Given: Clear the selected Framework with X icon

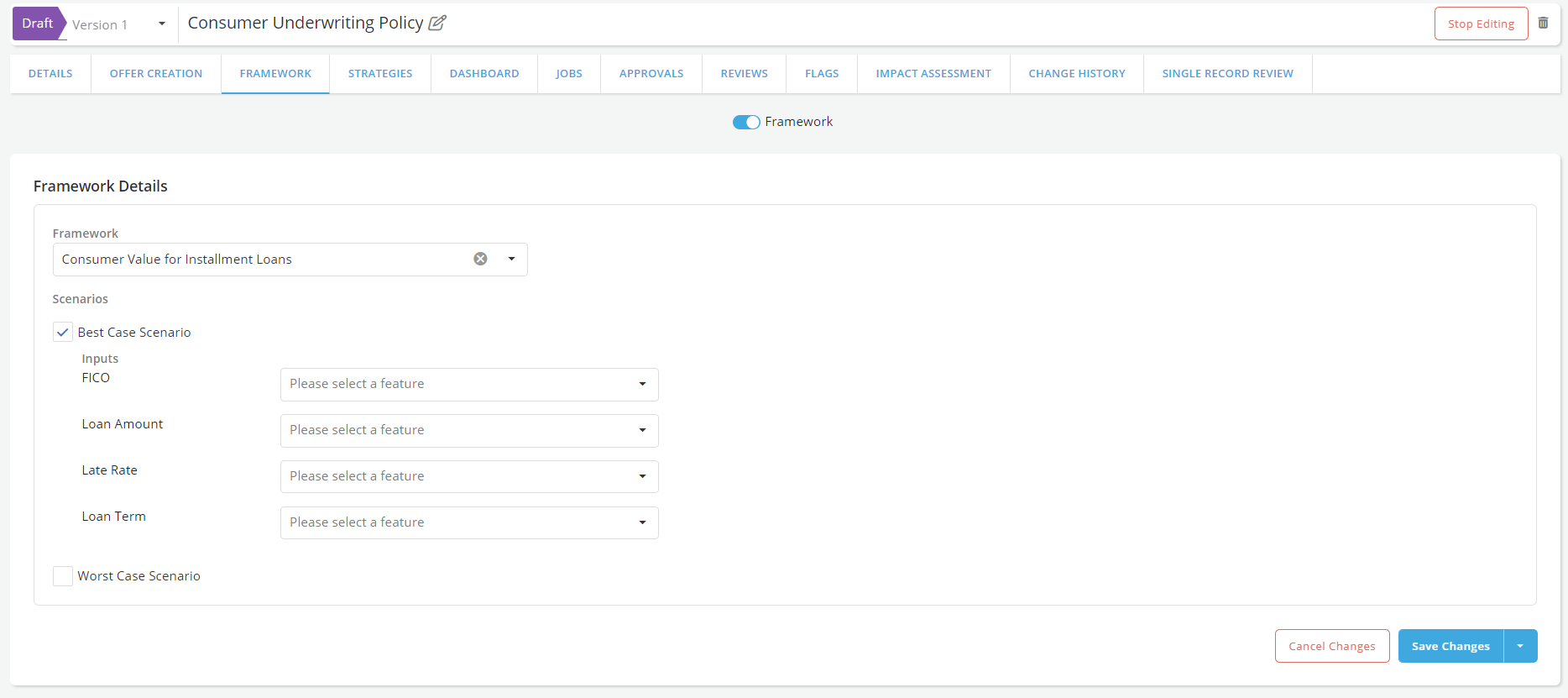Looking at the screenshot, I should pos(480,259).
